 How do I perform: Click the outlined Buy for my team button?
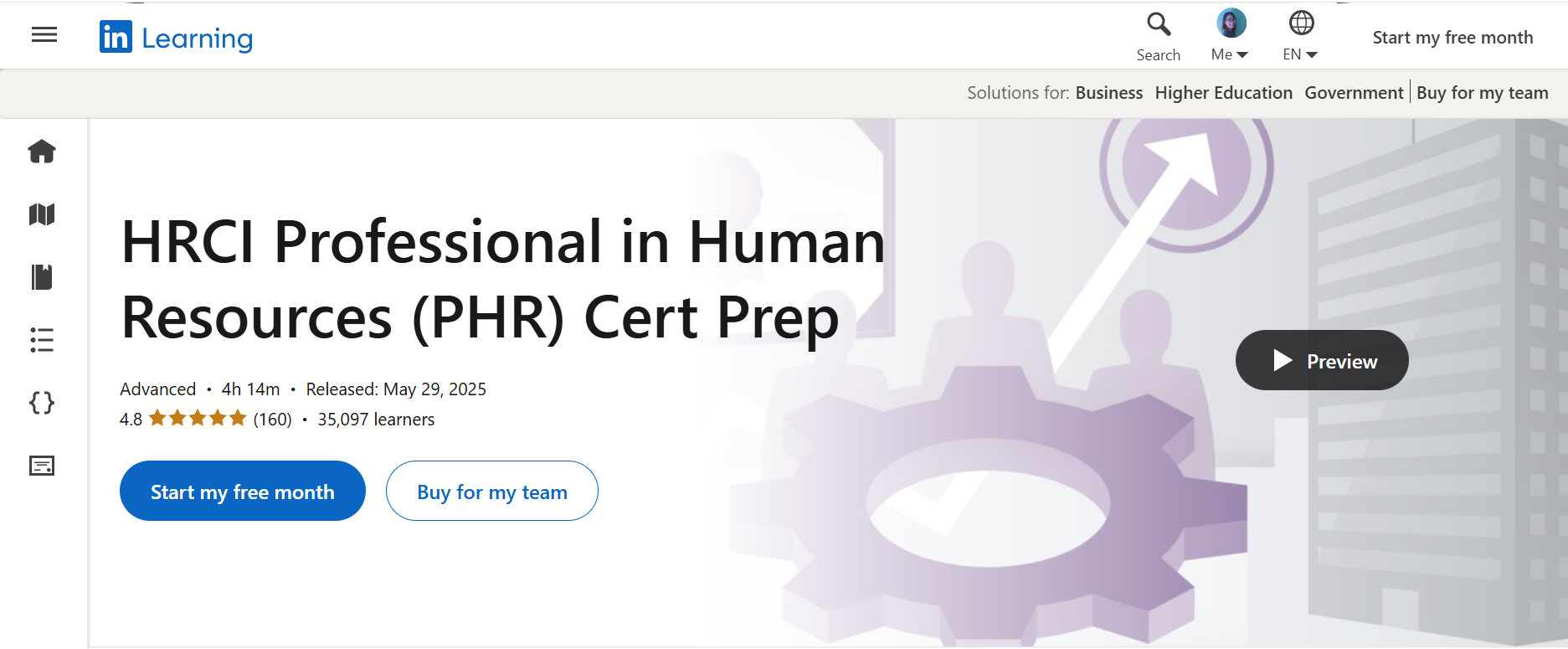(x=492, y=491)
